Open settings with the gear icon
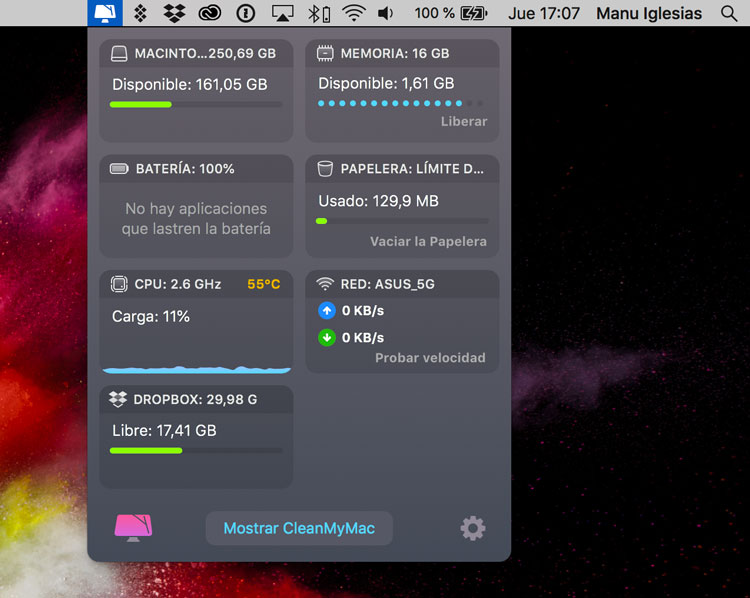This screenshot has width=750, height=598. coord(473,528)
